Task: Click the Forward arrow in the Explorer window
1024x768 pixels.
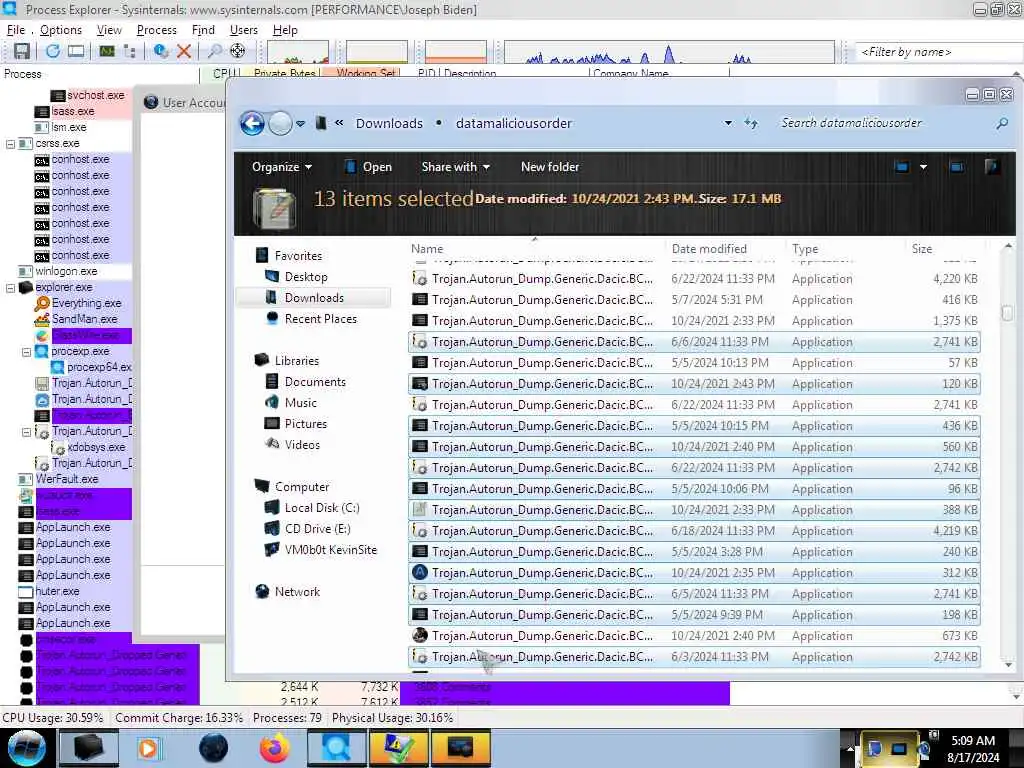Action: [280, 123]
